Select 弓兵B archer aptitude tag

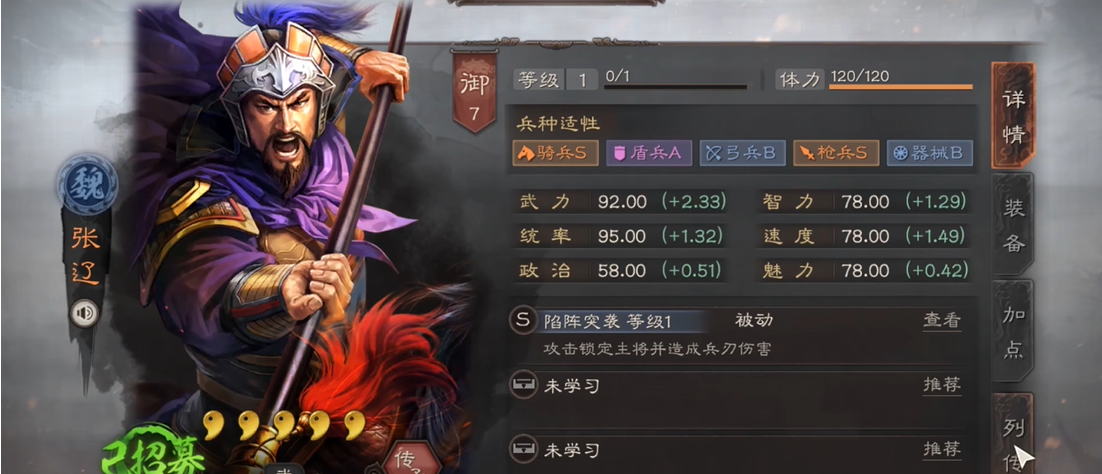tap(742, 153)
